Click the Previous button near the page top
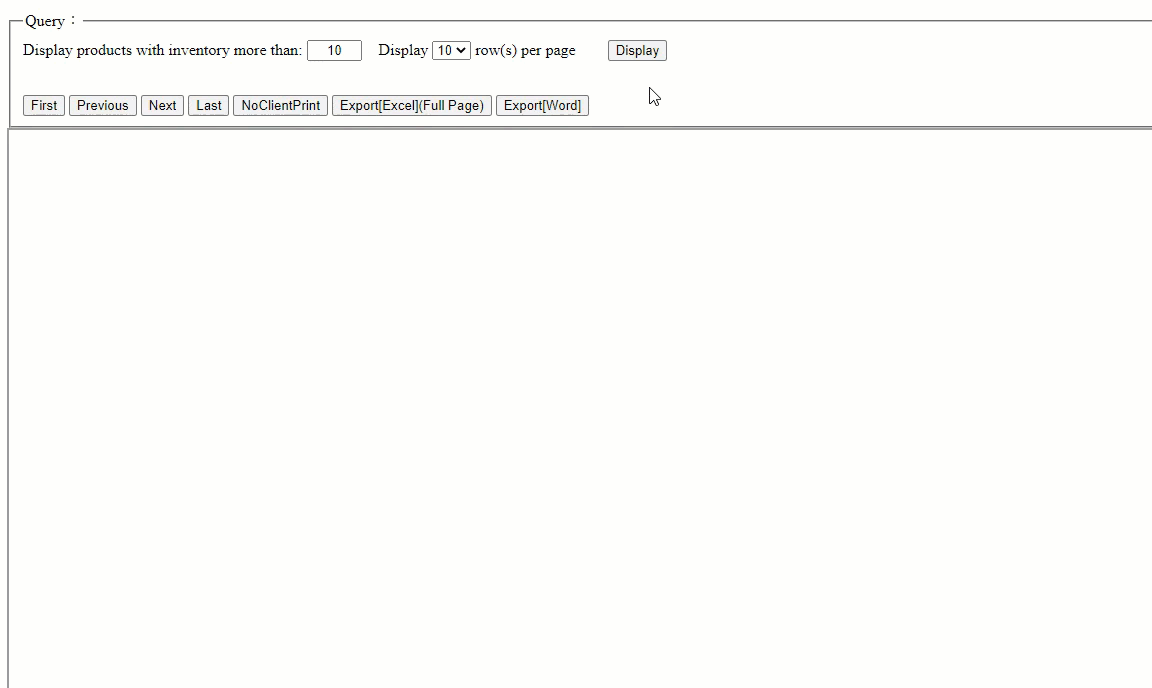This screenshot has height=688, width=1152. 102,105
